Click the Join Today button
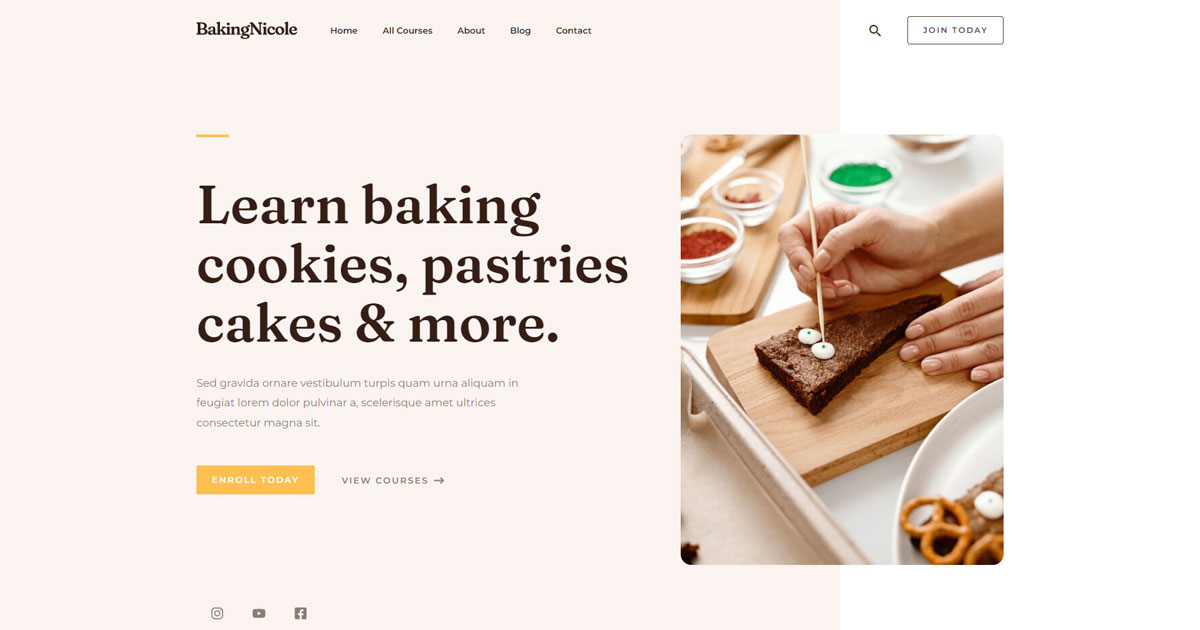This screenshot has height=630, width=1200. pyautogui.click(x=955, y=30)
